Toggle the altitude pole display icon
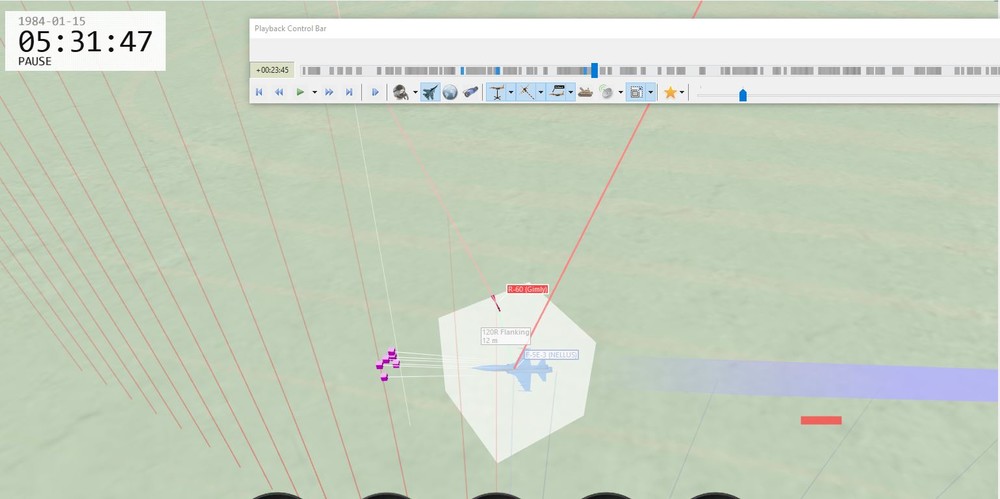Screen dimensions: 1000x499 [496, 93]
